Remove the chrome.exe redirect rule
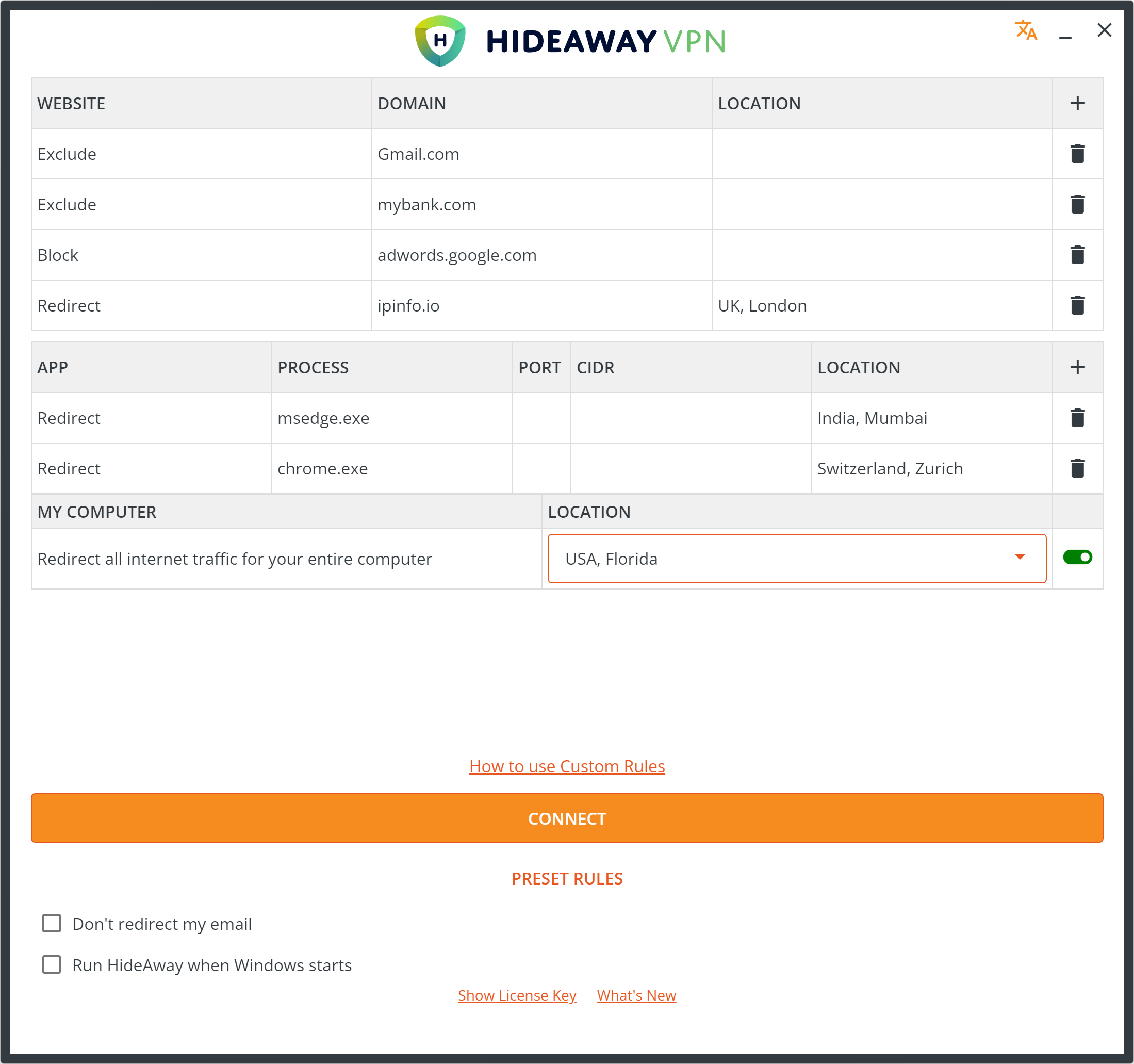The height and width of the screenshot is (1064, 1134). pyautogui.click(x=1077, y=468)
